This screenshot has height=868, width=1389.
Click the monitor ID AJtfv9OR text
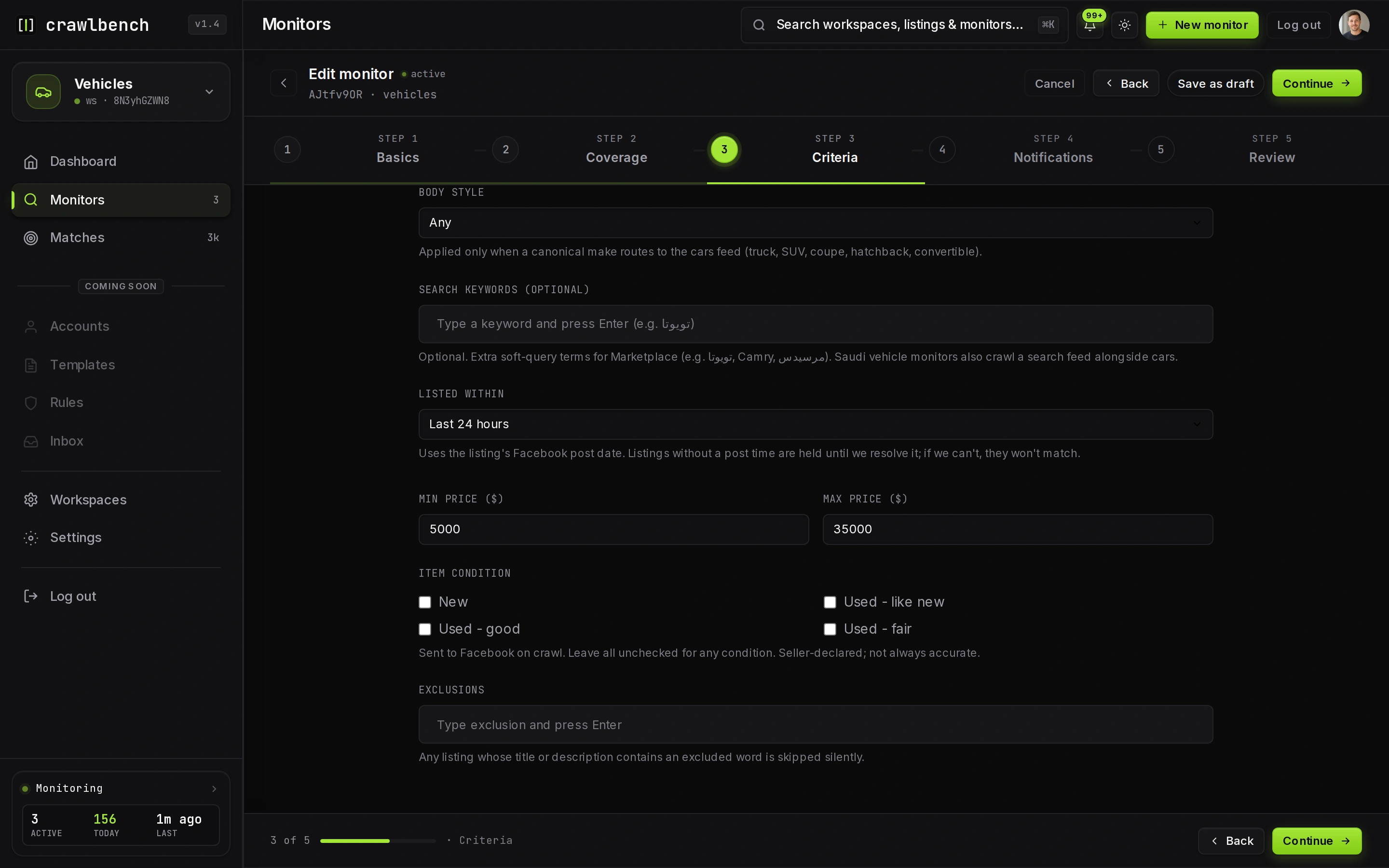click(336, 95)
